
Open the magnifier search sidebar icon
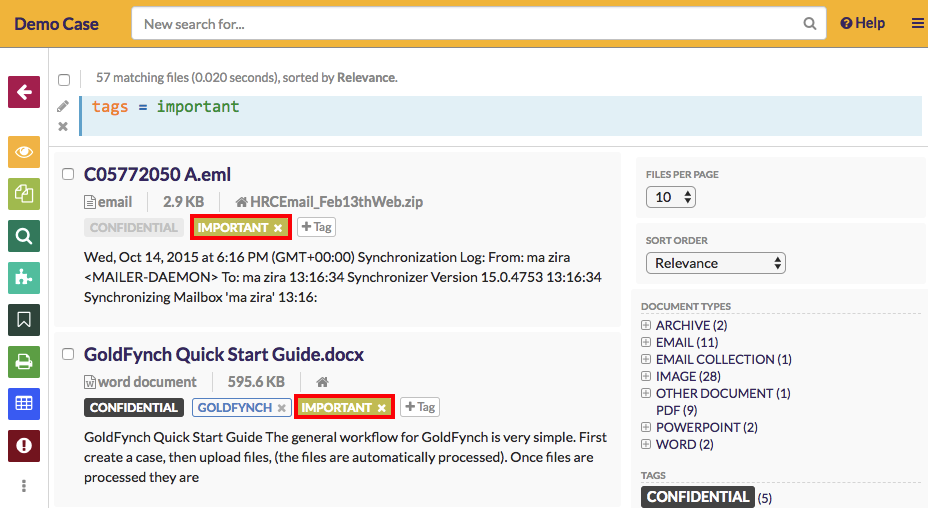(x=24, y=236)
